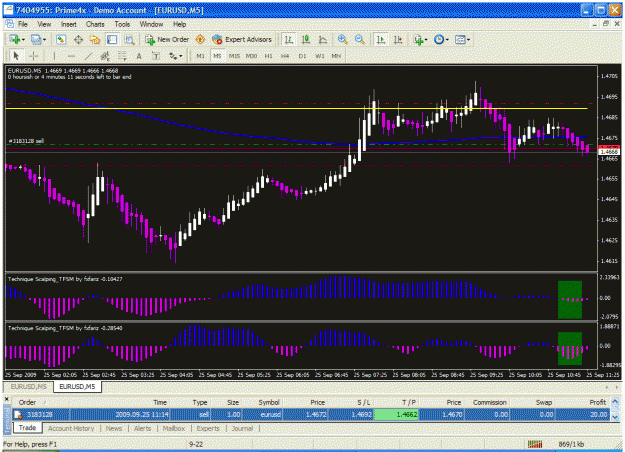Image resolution: width=625 pixels, height=452 pixels.
Task: Open the Charts menu
Action: click(x=95, y=24)
